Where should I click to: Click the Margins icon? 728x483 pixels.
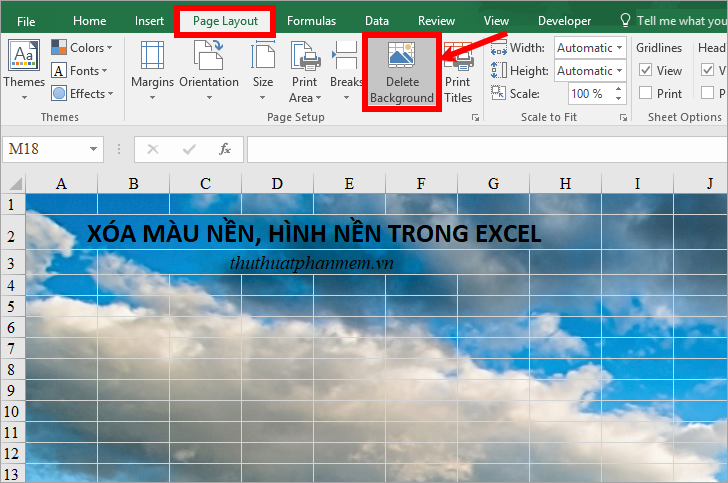[152, 55]
